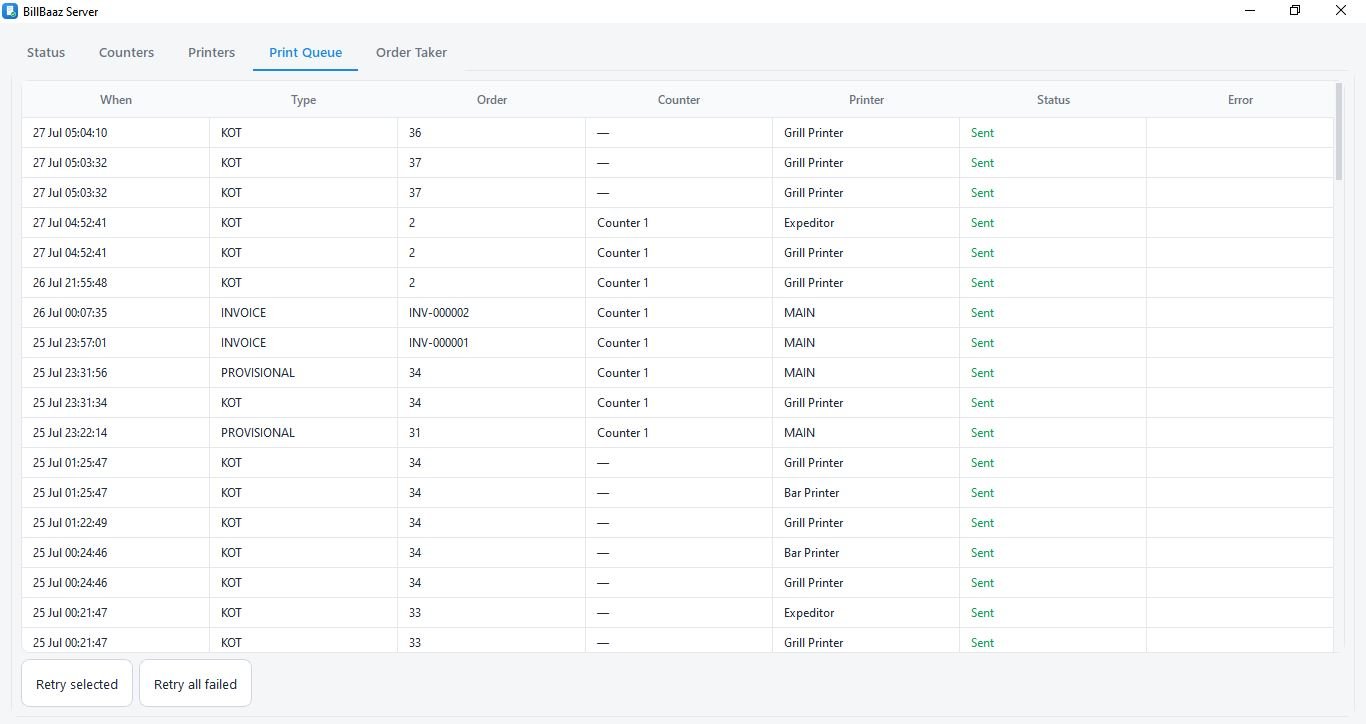The width and height of the screenshot is (1366, 724).
Task: Click the Status column header
Action: click(1053, 100)
